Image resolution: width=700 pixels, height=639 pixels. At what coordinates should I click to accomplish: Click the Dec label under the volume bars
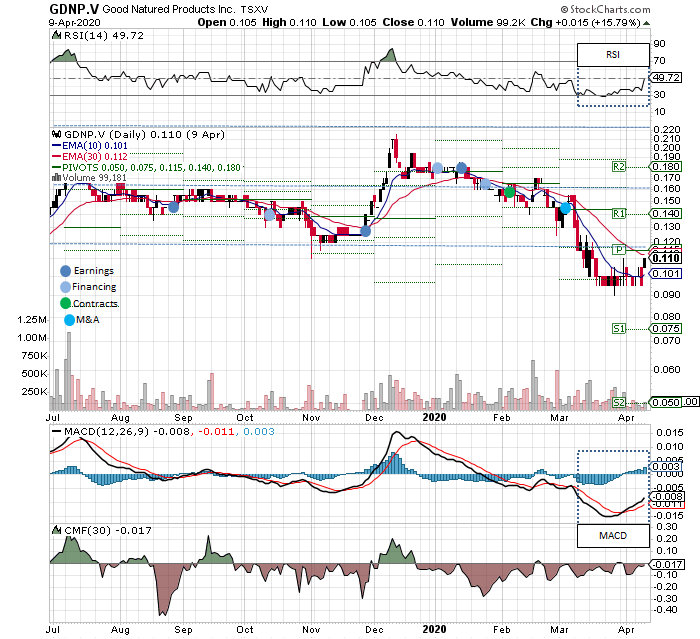click(x=374, y=418)
